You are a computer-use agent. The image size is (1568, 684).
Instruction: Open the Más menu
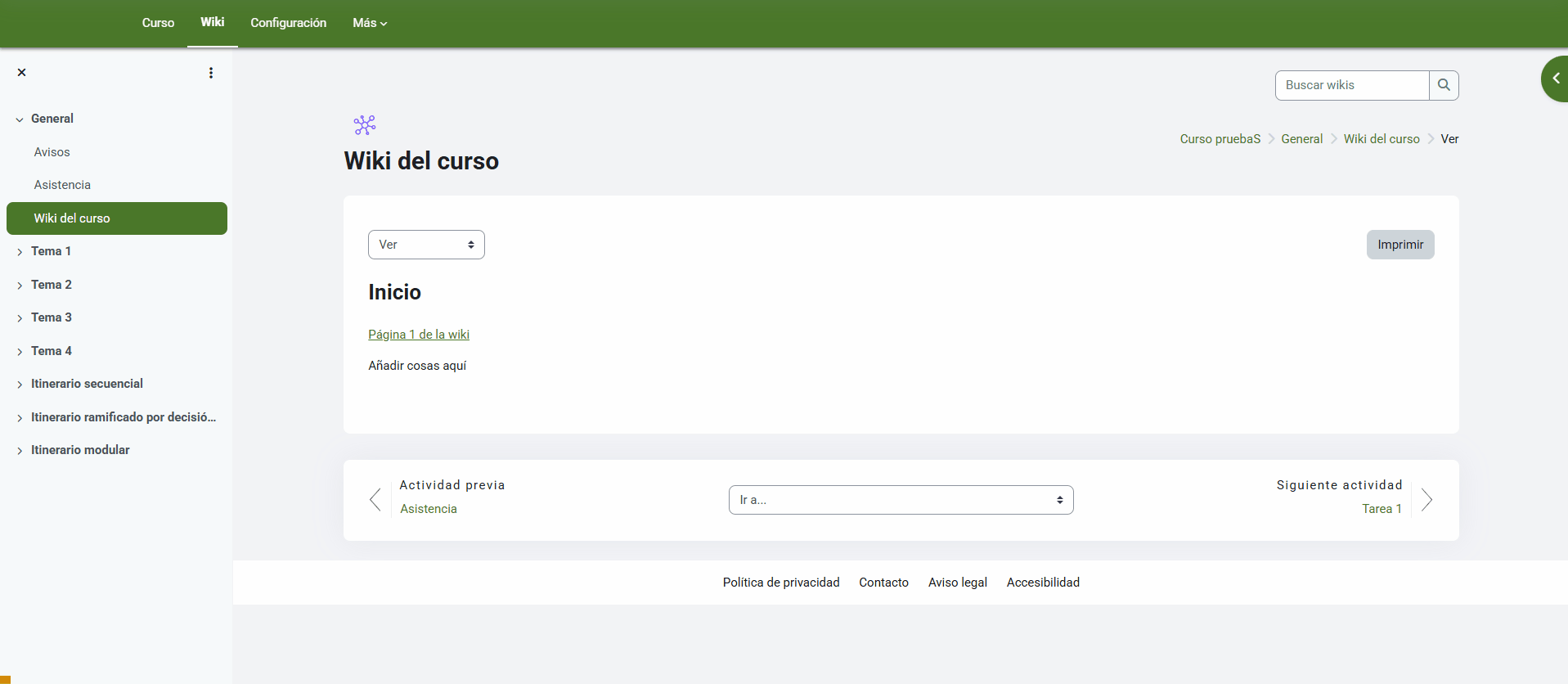pos(370,23)
